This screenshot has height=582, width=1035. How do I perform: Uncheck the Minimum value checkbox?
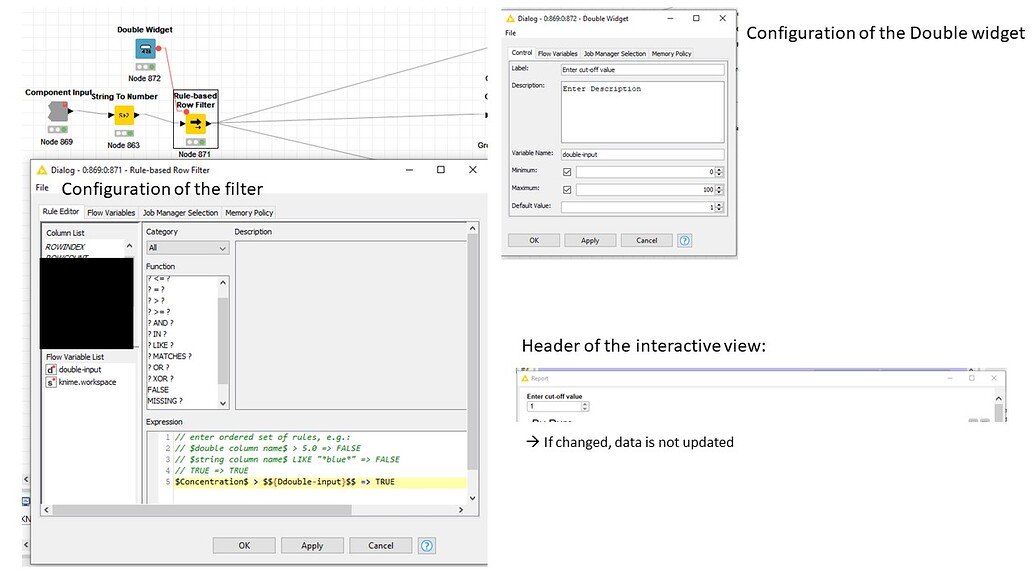pyautogui.click(x=566, y=172)
